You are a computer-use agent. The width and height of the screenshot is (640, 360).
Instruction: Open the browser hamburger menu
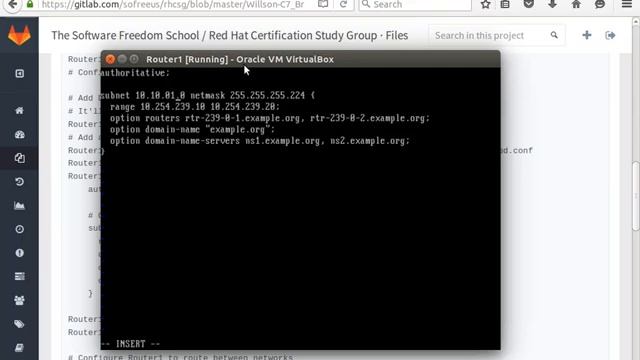pyautogui.click(x=627, y=4)
